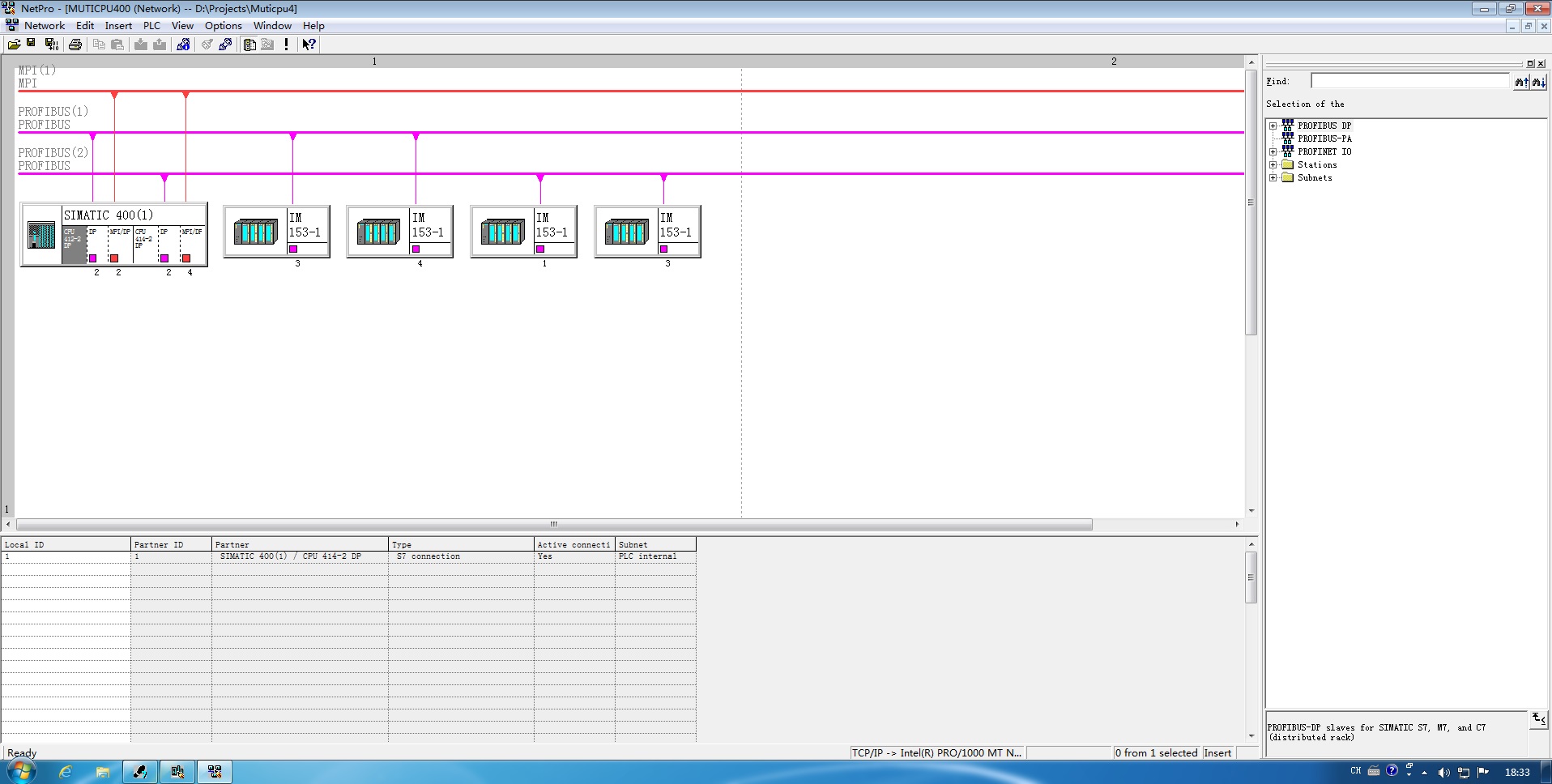Click the find downward binoculars button
The image size is (1552, 784).
tap(1538, 81)
